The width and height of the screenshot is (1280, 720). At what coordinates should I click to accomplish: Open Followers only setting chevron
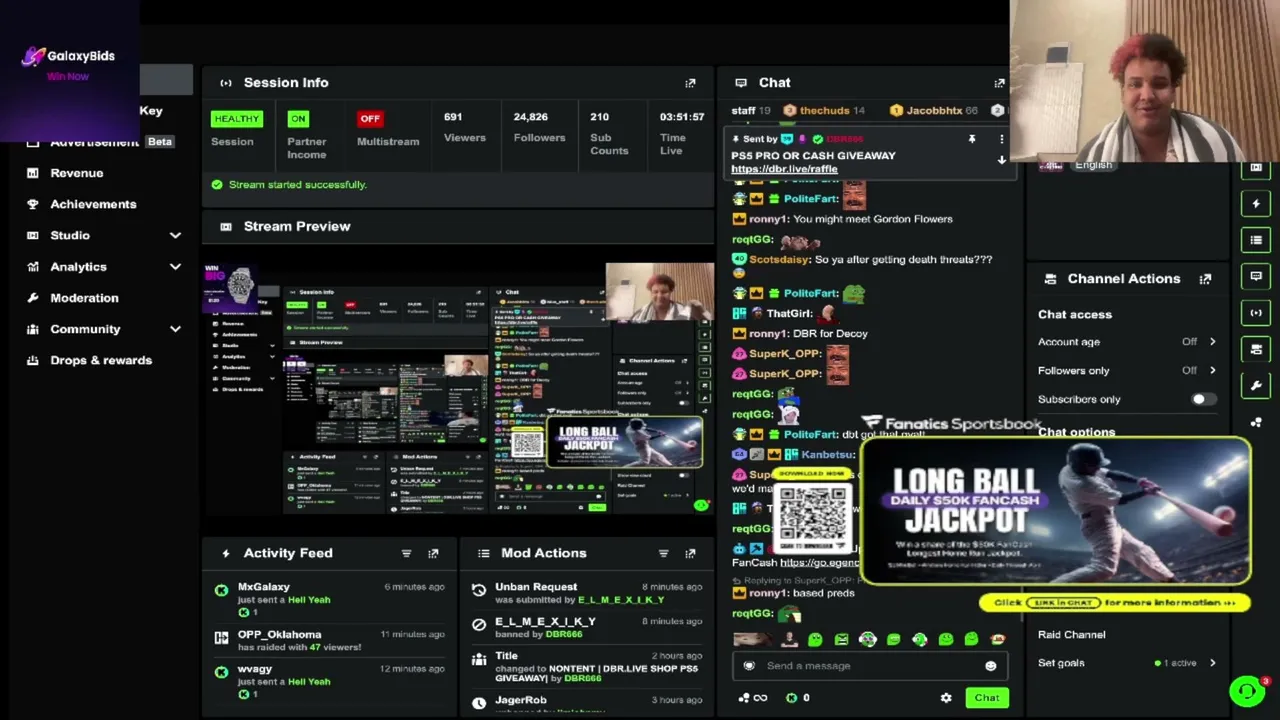[1212, 370]
